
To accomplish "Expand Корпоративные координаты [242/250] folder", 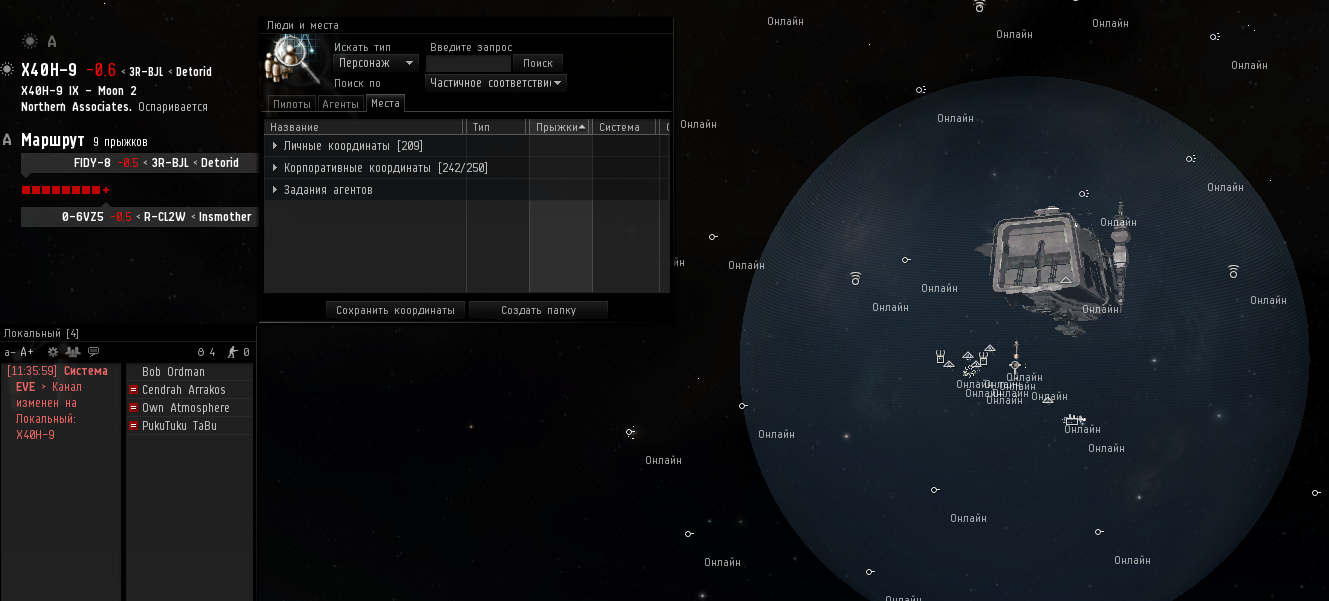I will (x=275, y=168).
